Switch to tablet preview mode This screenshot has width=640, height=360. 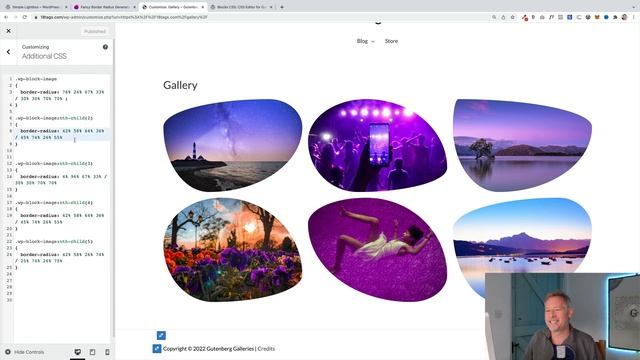(x=93, y=352)
